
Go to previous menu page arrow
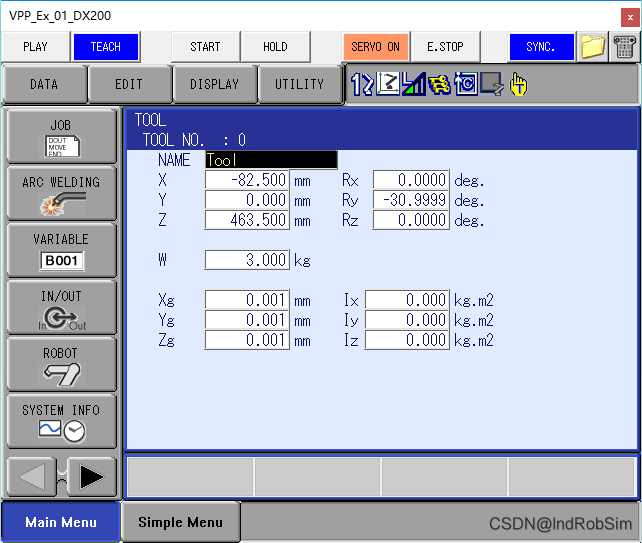click(32, 477)
